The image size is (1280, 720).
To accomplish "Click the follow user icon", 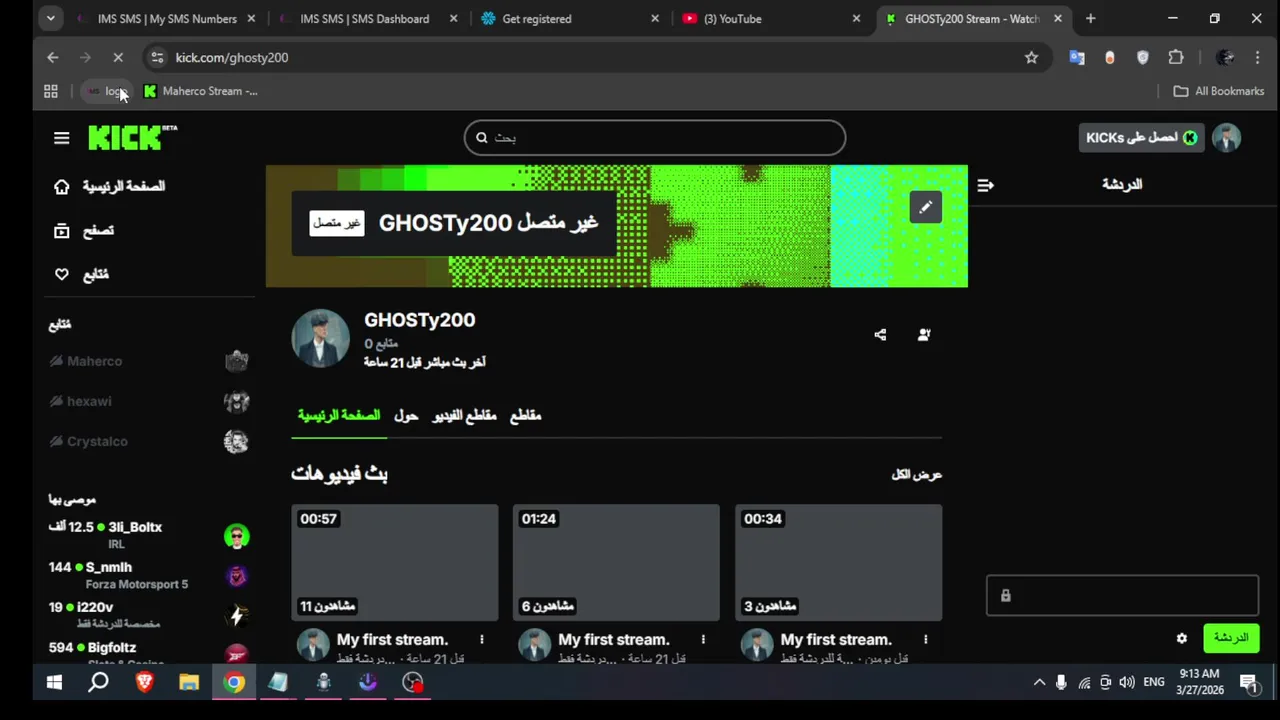I will [924, 335].
